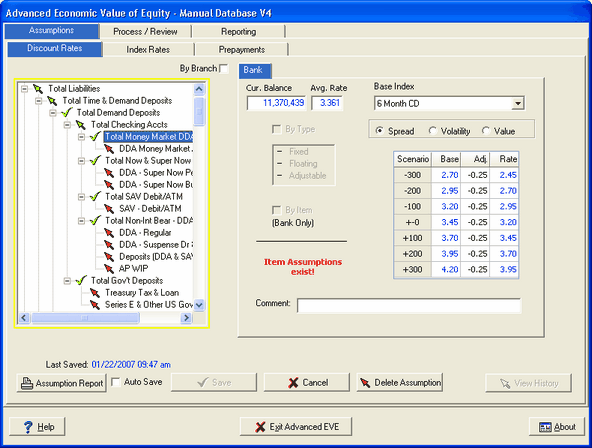The height and width of the screenshot is (448, 592).
Task: Click the tree scroll up arrow
Action: pos(199,89)
